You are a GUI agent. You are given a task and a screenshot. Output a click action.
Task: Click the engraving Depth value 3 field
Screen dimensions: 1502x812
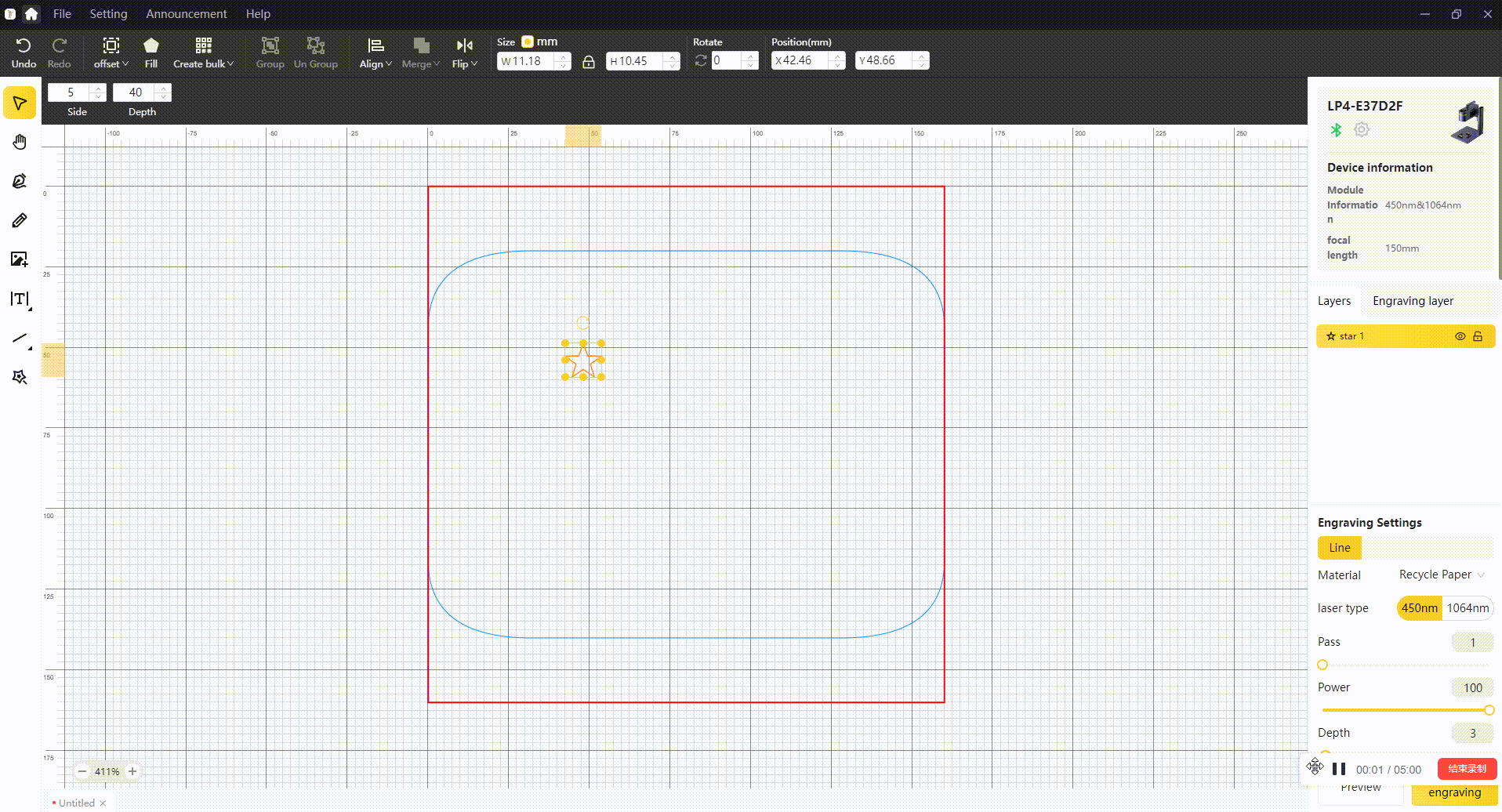pos(1472,733)
